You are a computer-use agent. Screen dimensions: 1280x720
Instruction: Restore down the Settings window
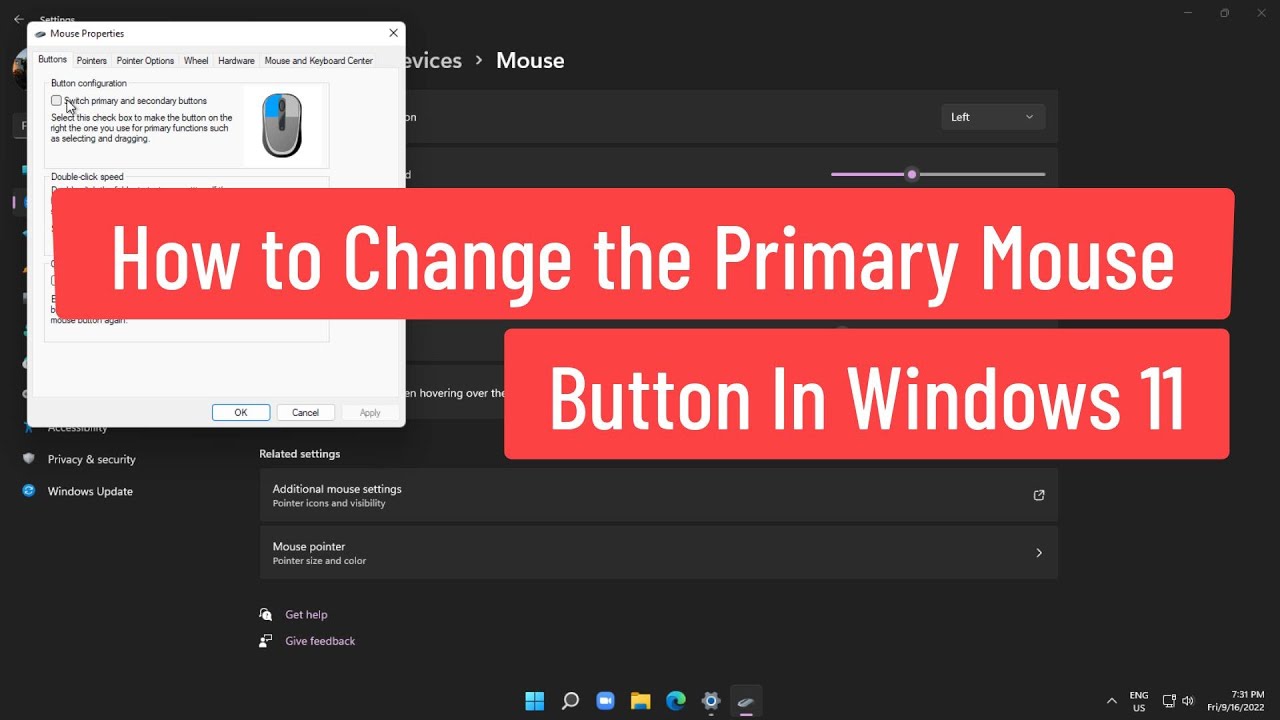(x=1225, y=13)
